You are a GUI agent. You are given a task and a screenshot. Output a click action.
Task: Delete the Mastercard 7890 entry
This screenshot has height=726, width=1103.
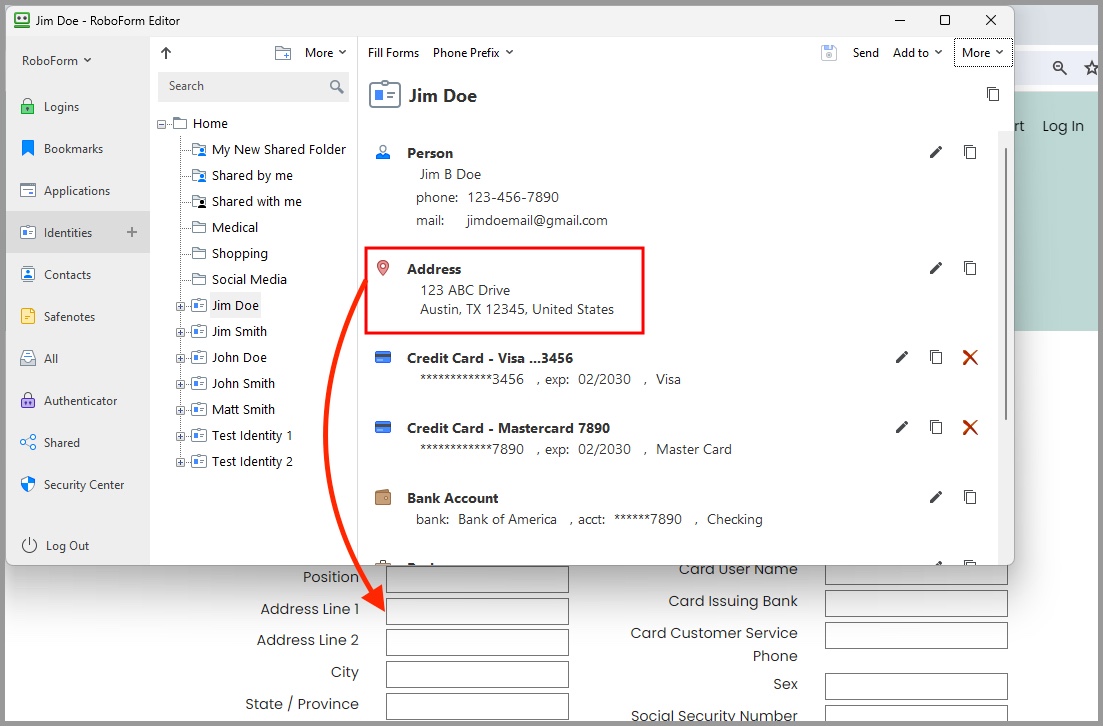970,427
